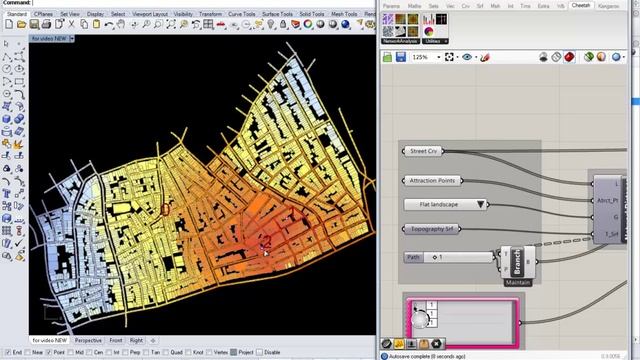Select the Polyline tool in left sidebar

tap(7, 57)
